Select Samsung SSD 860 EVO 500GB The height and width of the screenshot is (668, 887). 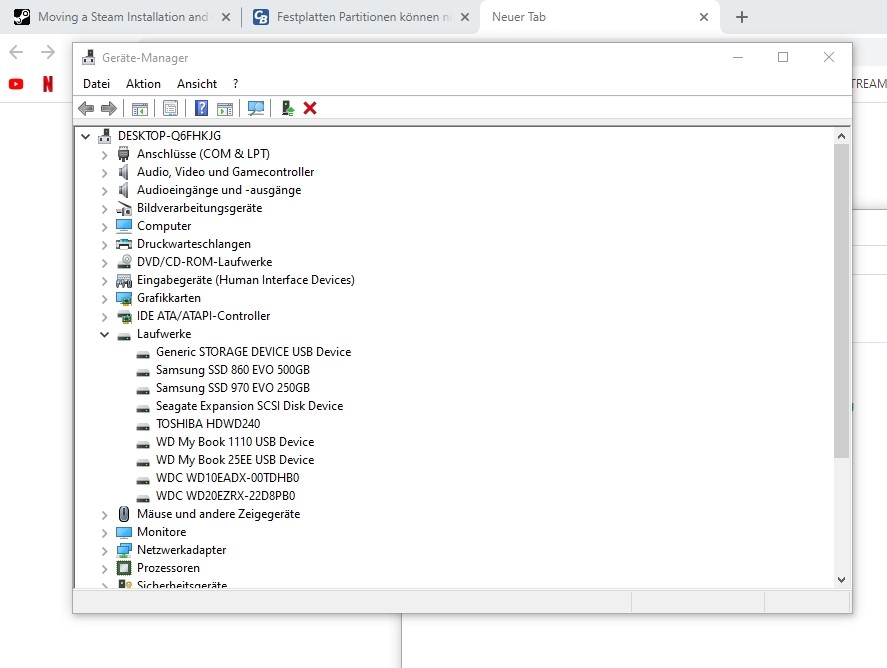coord(232,370)
